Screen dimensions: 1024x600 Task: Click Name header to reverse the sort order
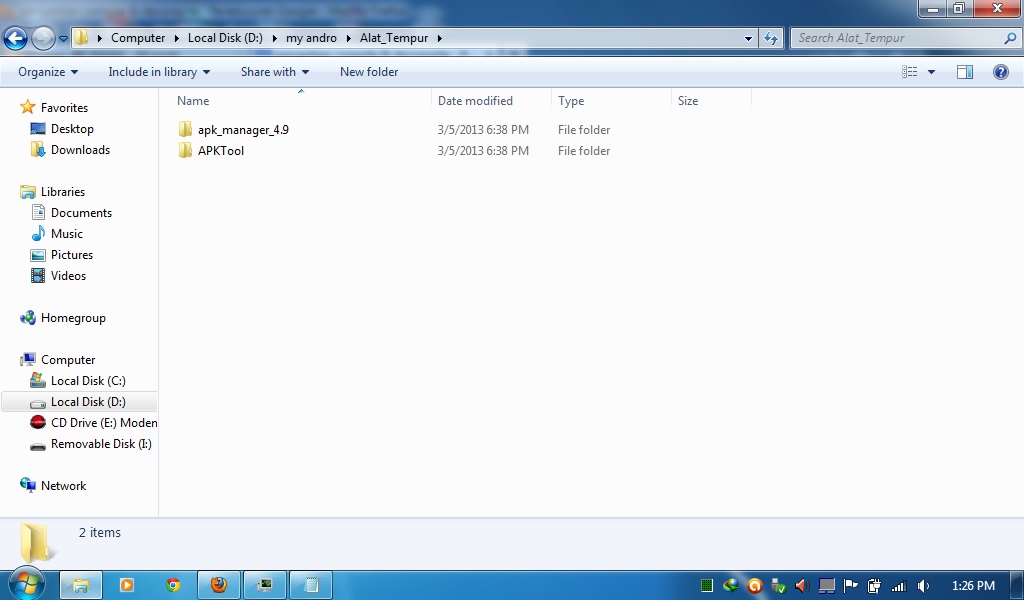tap(192, 100)
